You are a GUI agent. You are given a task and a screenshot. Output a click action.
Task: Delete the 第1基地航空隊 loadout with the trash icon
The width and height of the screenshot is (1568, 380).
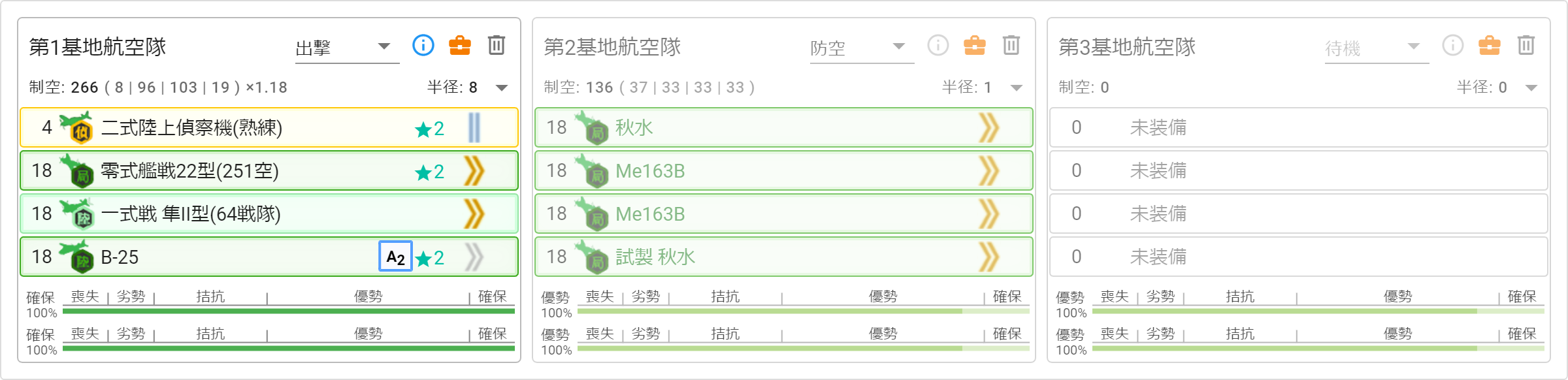coord(497,45)
